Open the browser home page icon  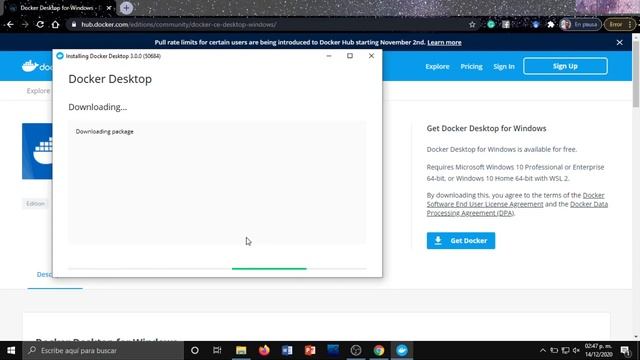coord(55,24)
